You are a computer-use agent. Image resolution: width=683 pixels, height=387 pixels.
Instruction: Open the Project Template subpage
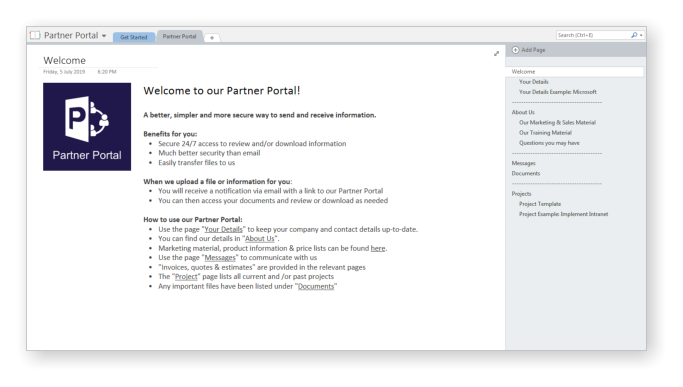pyautogui.click(x=540, y=204)
